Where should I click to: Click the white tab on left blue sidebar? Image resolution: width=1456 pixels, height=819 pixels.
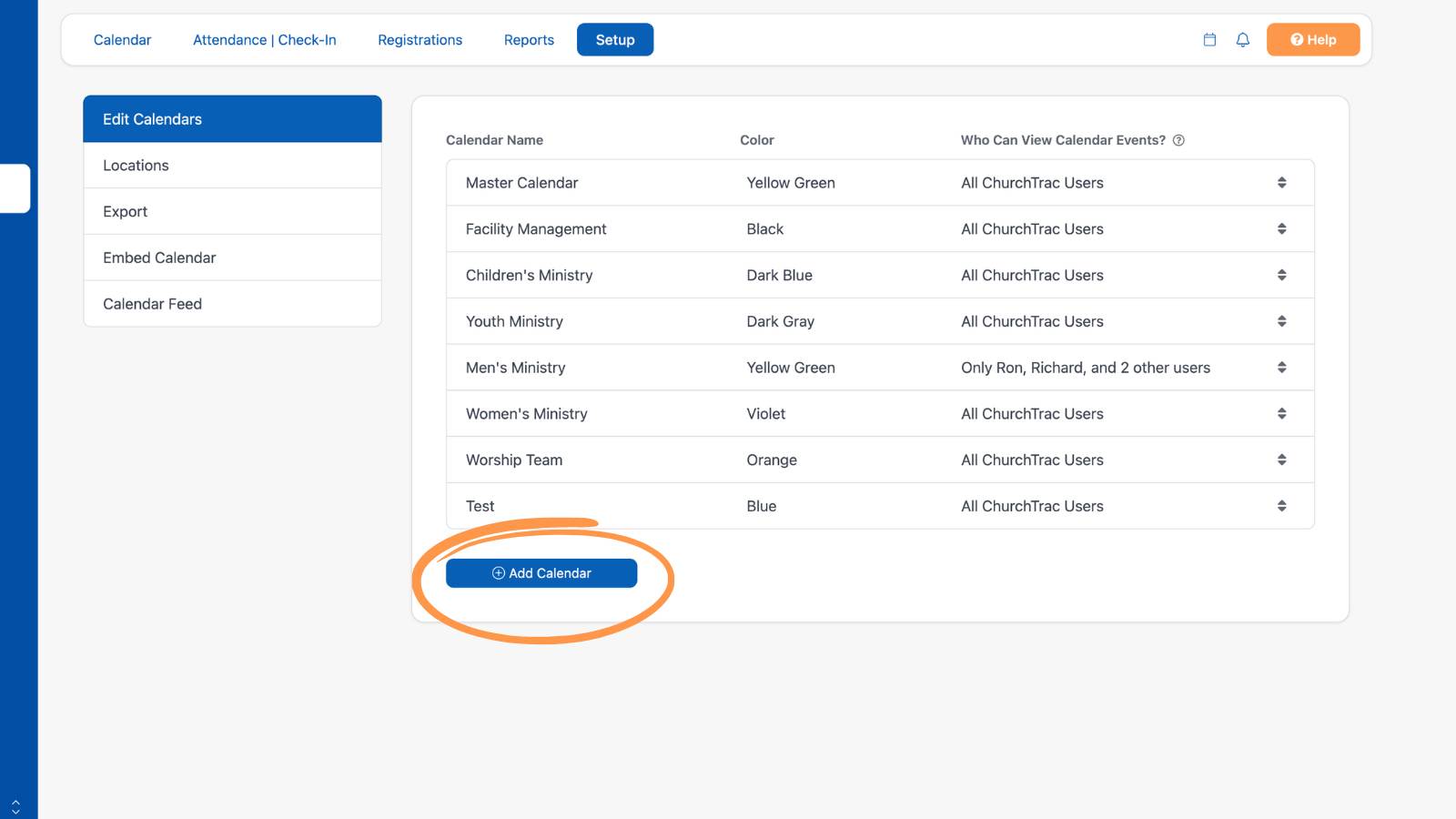click(x=15, y=188)
